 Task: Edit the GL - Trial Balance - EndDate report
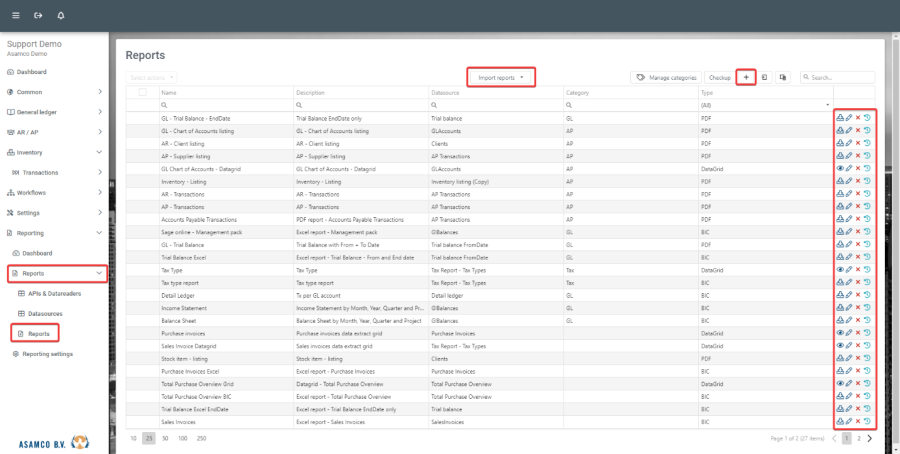(849, 118)
